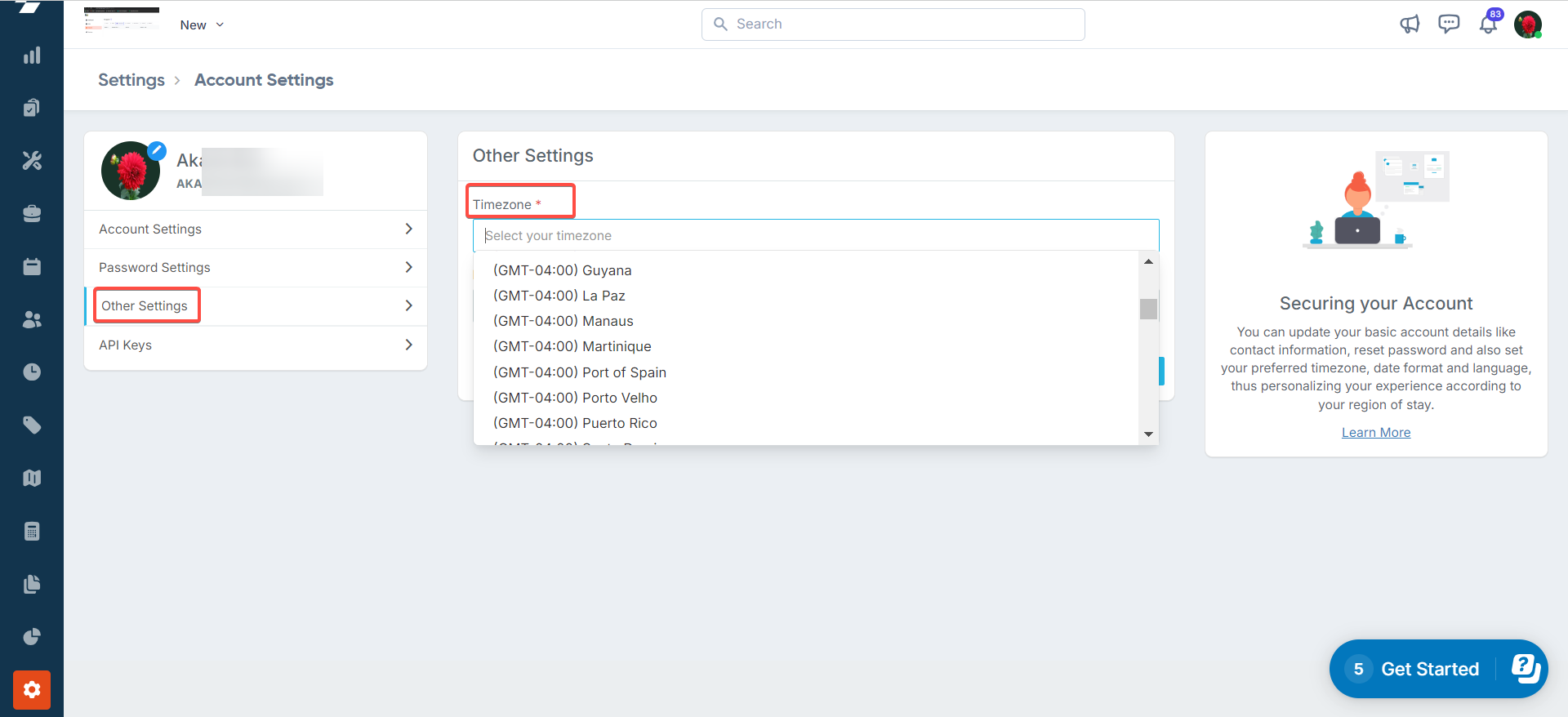Open the chat messages icon
This screenshot has height=717, width=1568.
1449,24
